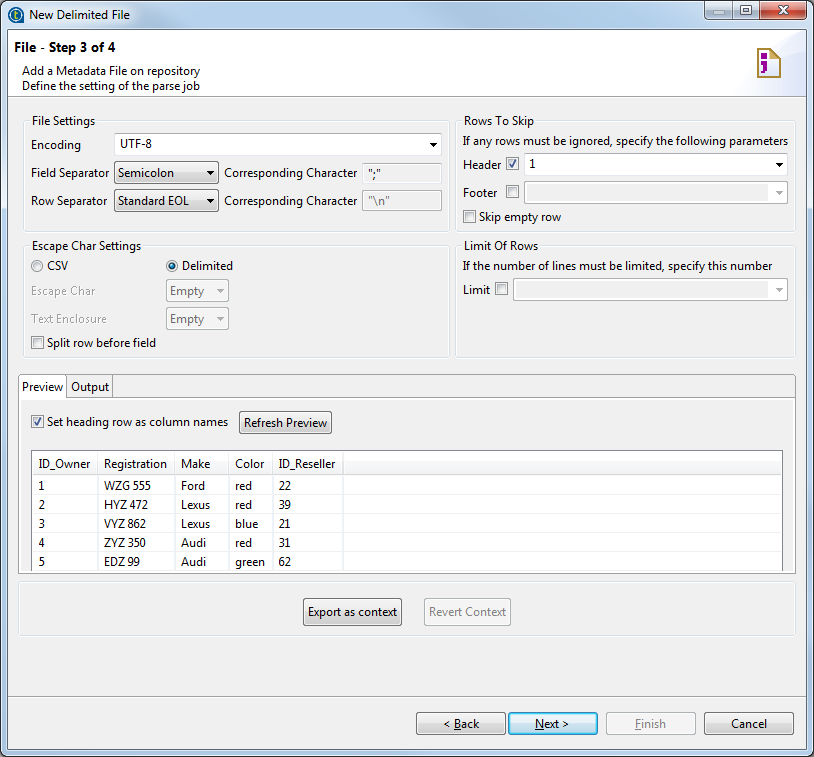This screenshot has height=757, width=814.
Task: Select the CSV radio button
Action: pos(38,266)
